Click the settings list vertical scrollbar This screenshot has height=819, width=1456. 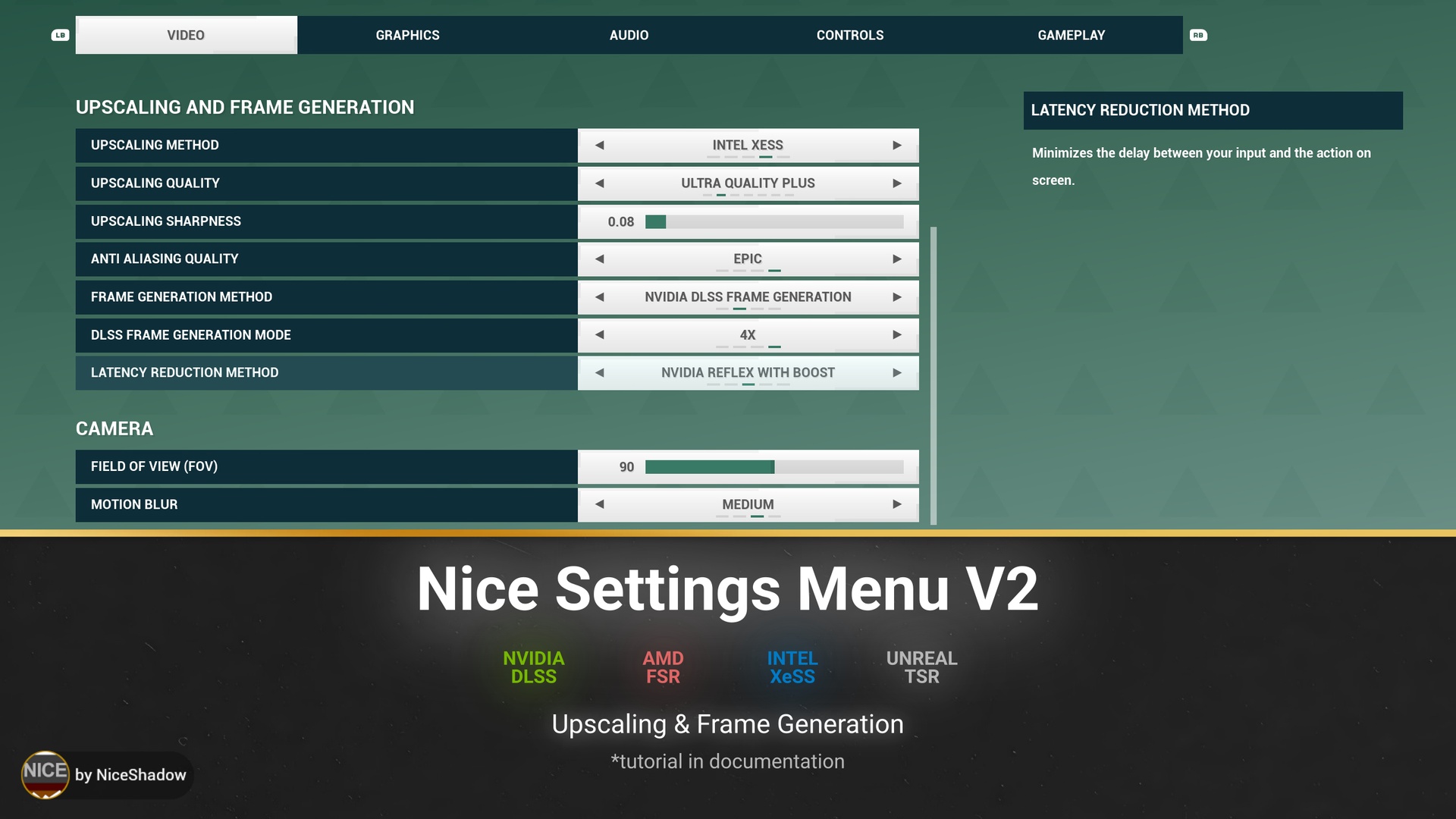[934, 375]
